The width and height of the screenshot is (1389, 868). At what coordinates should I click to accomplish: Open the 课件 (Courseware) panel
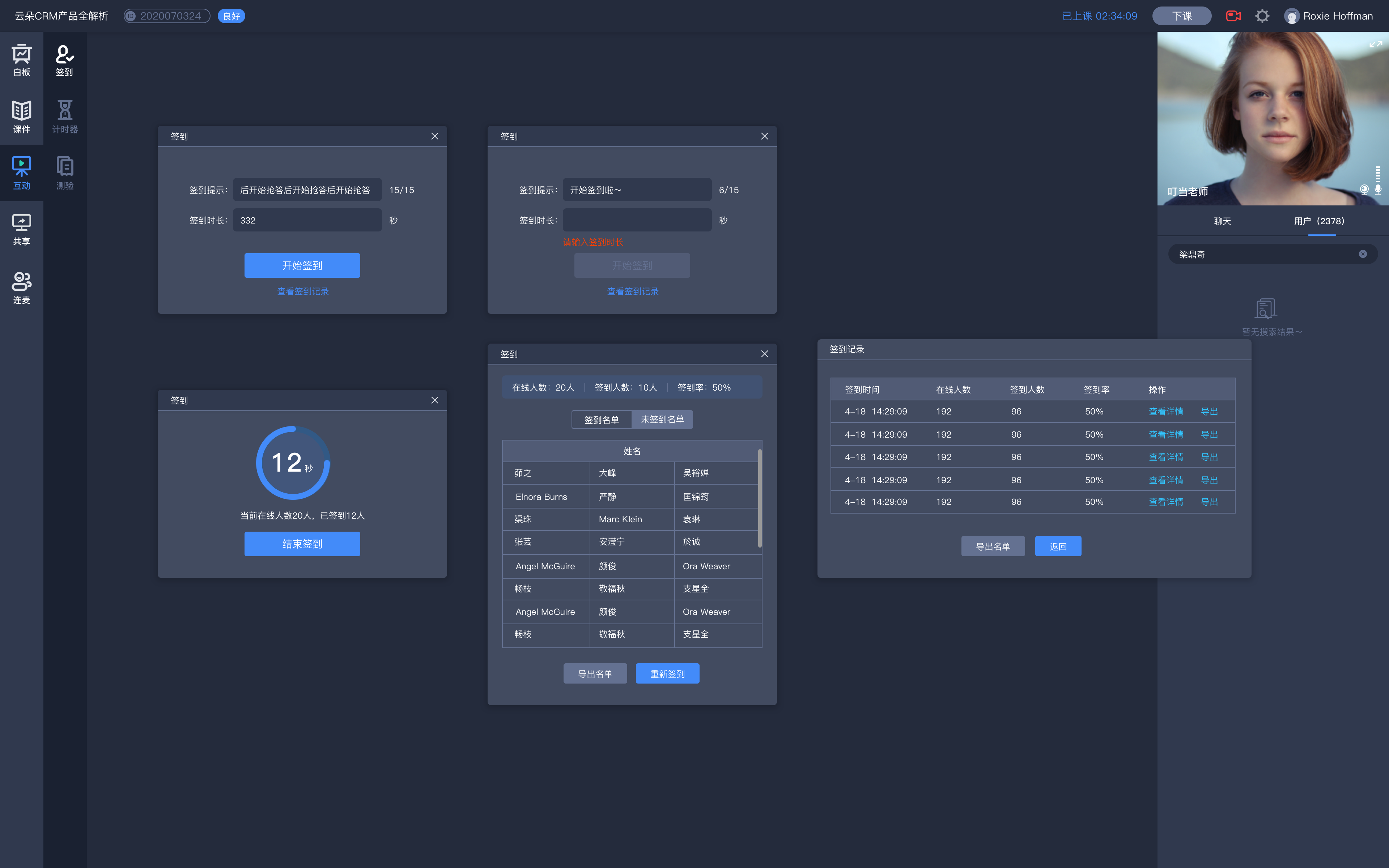click(22, 115)
